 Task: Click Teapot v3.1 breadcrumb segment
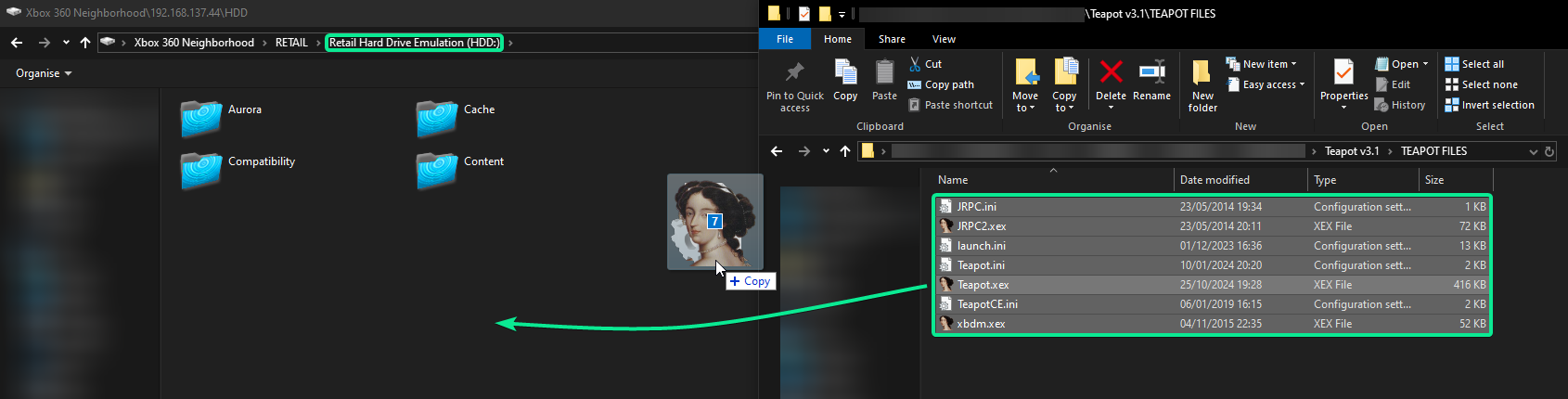pos(1352,151)
